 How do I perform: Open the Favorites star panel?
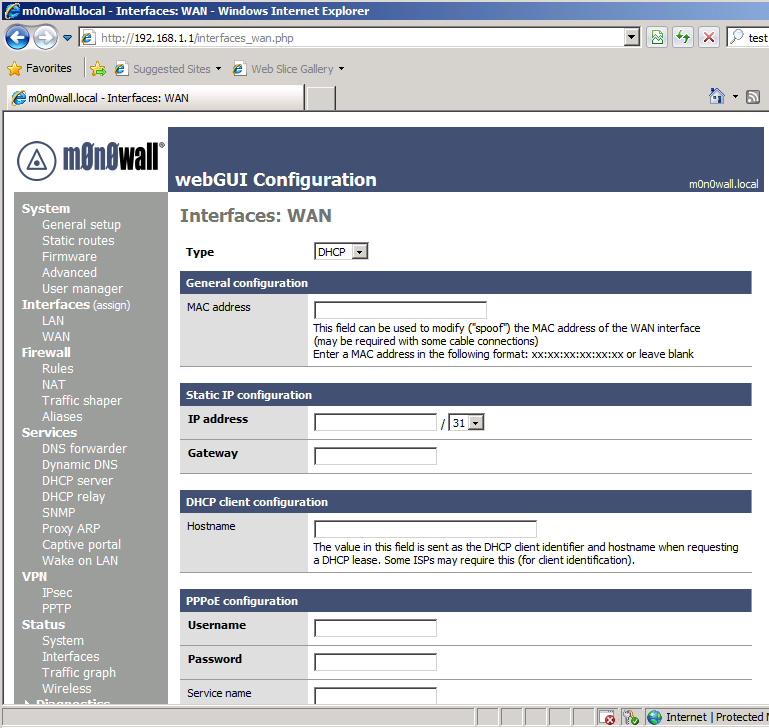40,69
